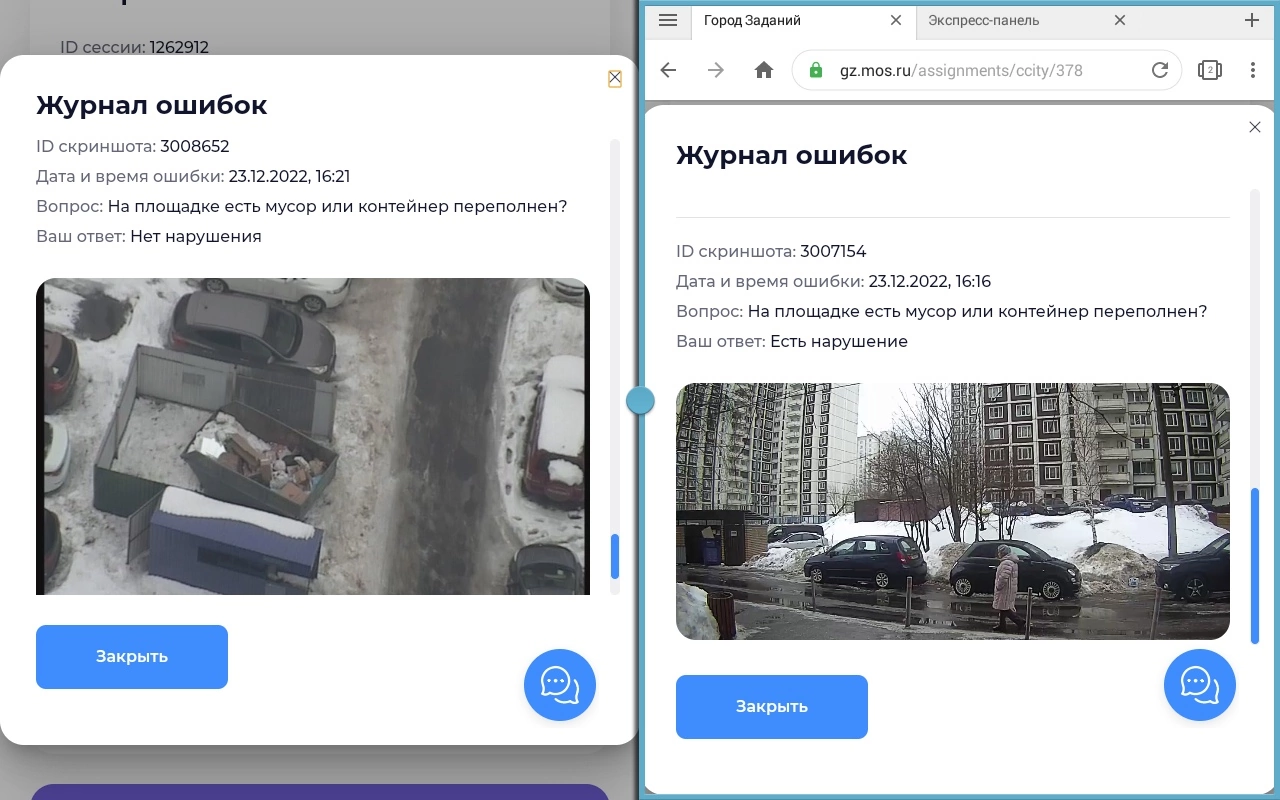
Task: Open the chat bubble in the browser window
Action: click(x=1200, y=685)
